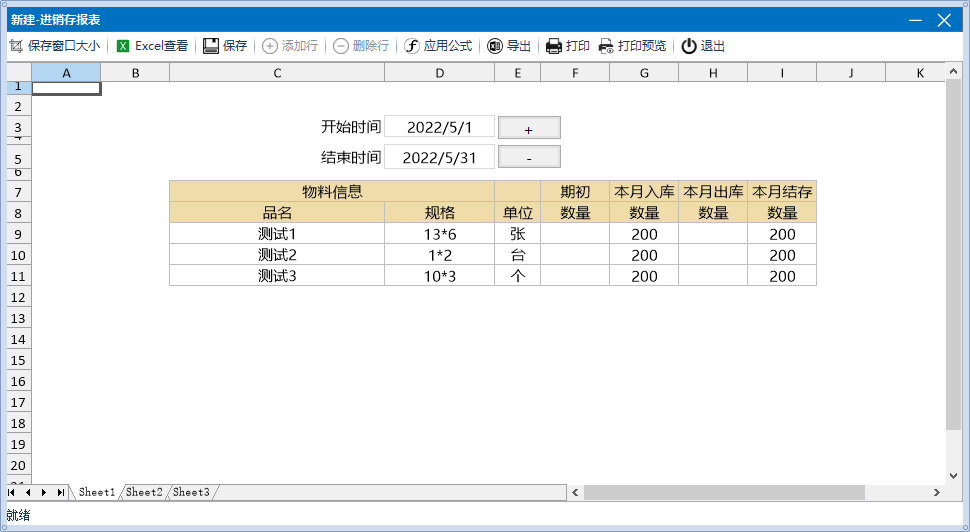Select column D header
The image size is (970, 532).
[x=439, y=73]
